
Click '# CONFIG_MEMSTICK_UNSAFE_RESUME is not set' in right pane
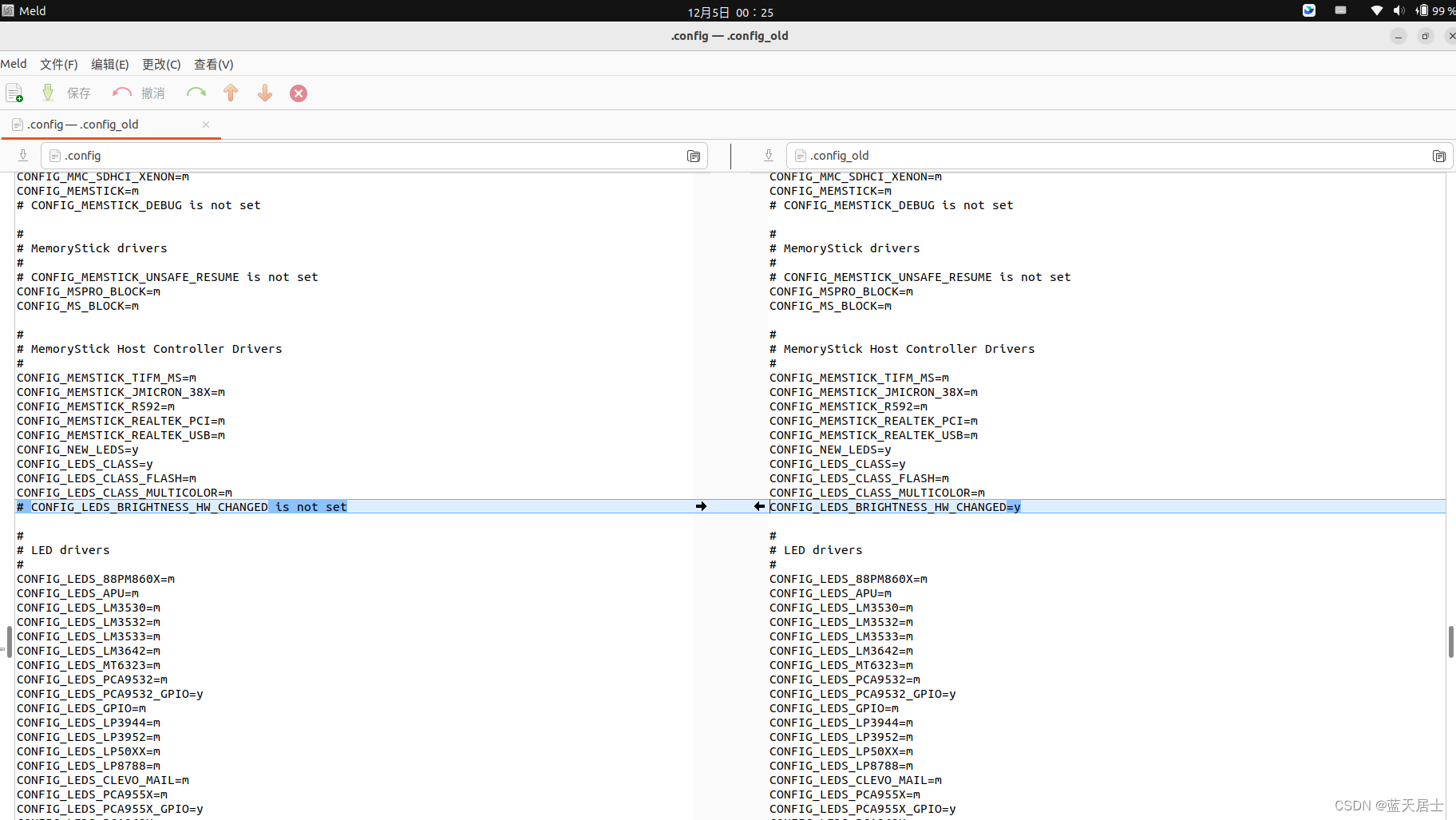tap(920, 277)
